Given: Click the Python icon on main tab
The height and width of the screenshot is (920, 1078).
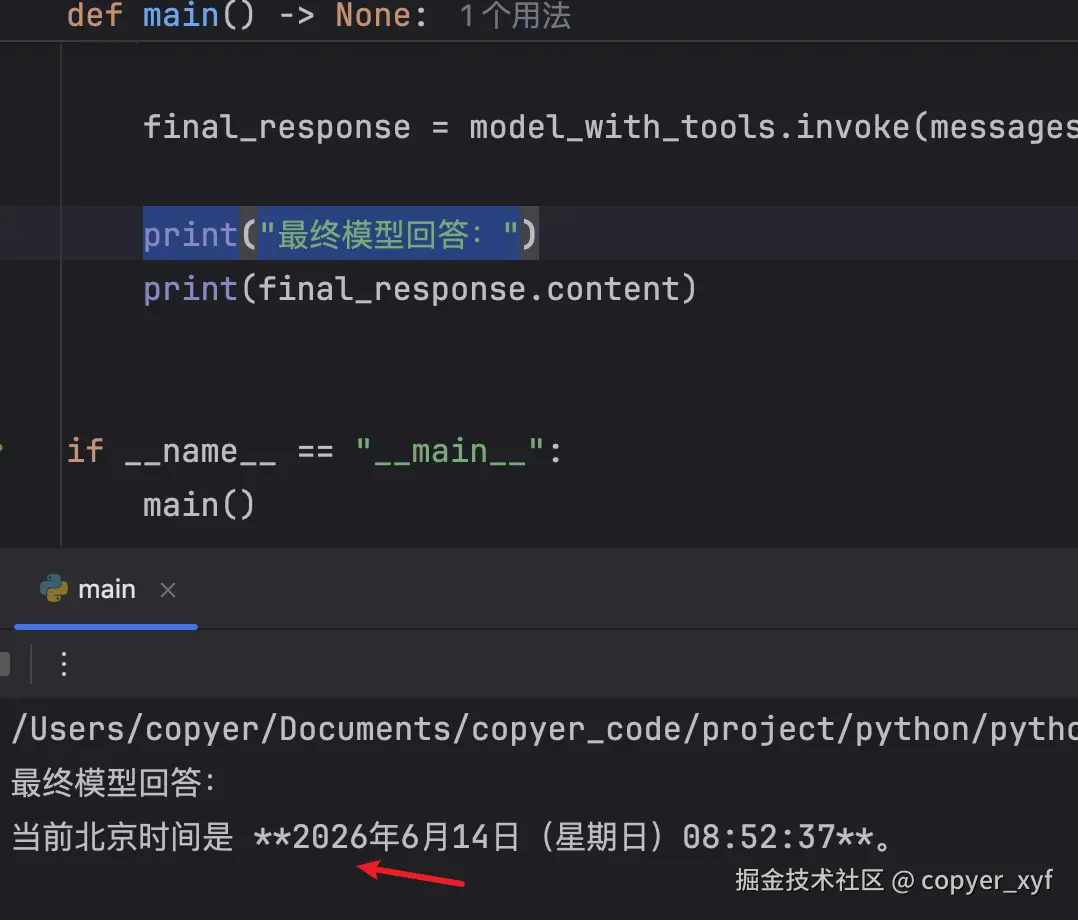Looking at the screenshot, I should tap(54, 589).
